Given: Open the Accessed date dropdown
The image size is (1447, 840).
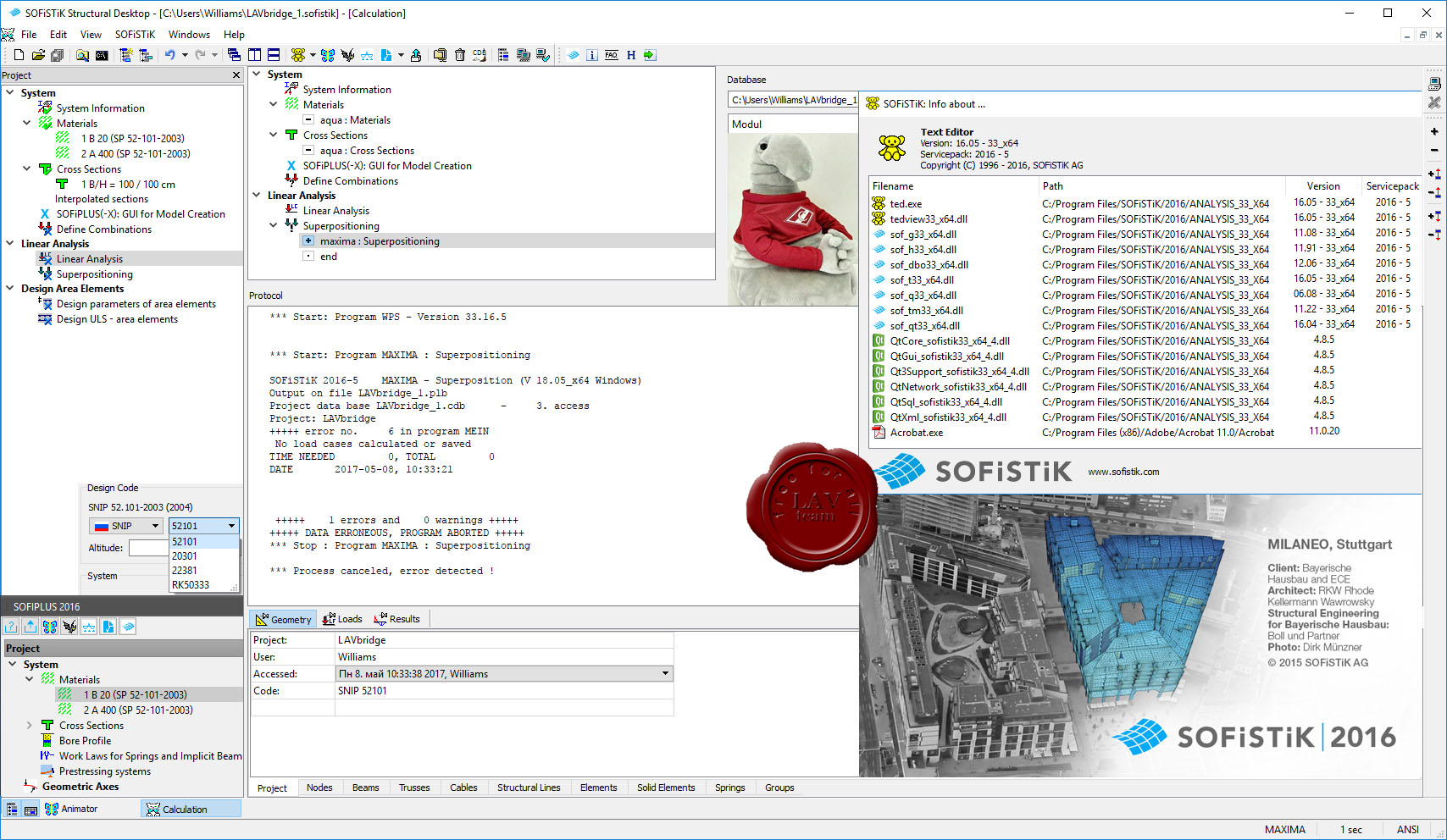Looking at the screenshot, I should [x=665, y=674].
